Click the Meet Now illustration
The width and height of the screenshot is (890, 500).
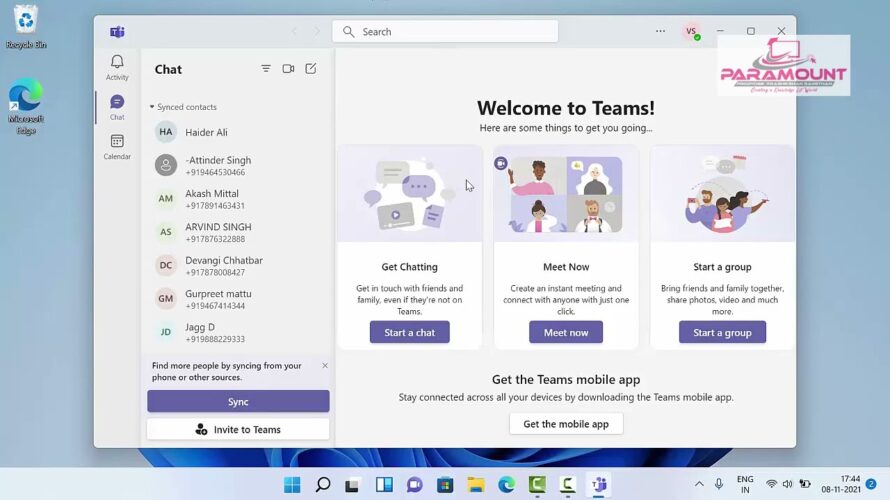566,195
